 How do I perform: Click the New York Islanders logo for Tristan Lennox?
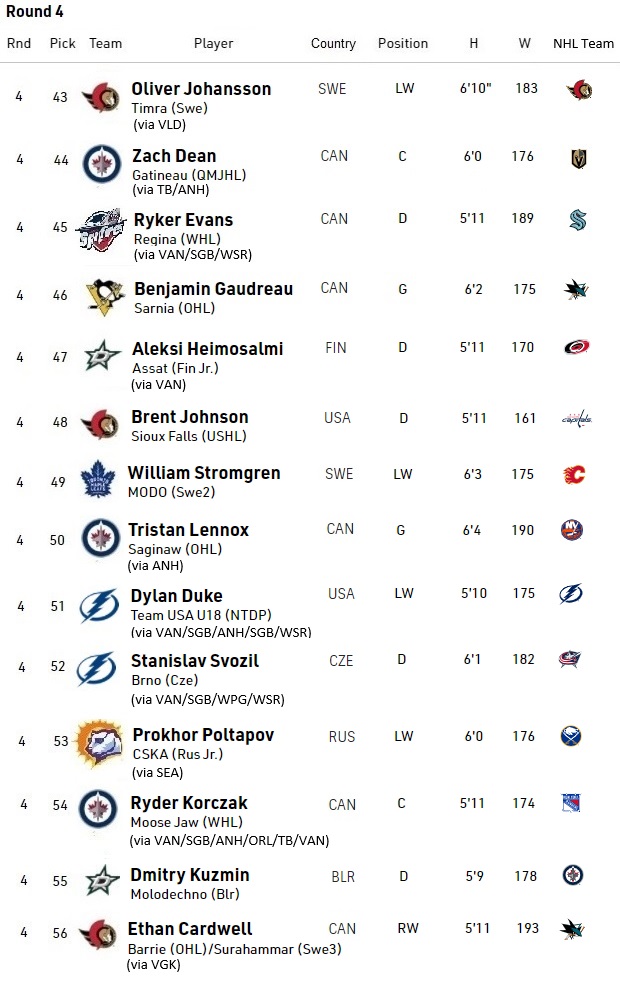click(x=572, y=530)
